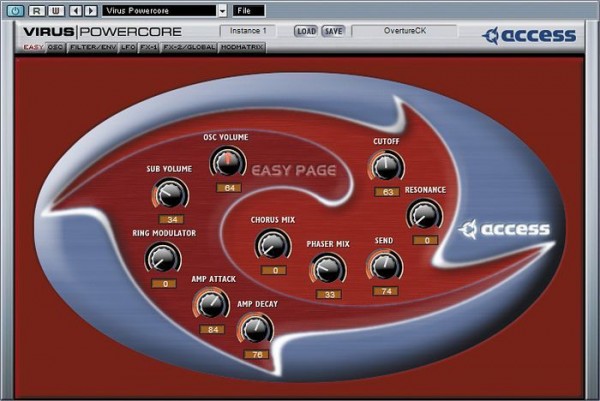Switch to the FX-1 tab
This screenshot has width=600, height=401.
click(149, 47)
